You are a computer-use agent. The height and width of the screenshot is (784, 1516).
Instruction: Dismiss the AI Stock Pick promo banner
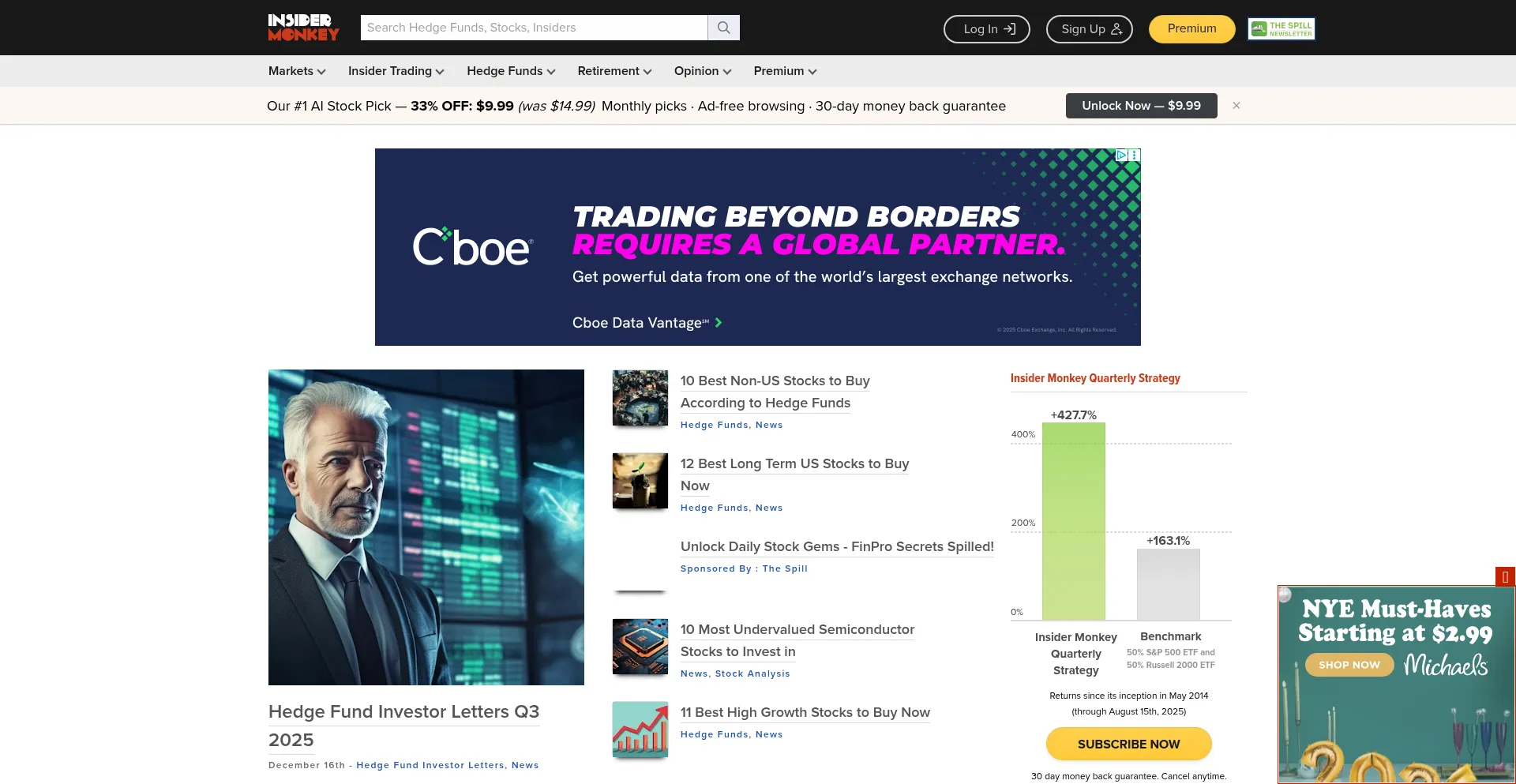pos(1236,105)
